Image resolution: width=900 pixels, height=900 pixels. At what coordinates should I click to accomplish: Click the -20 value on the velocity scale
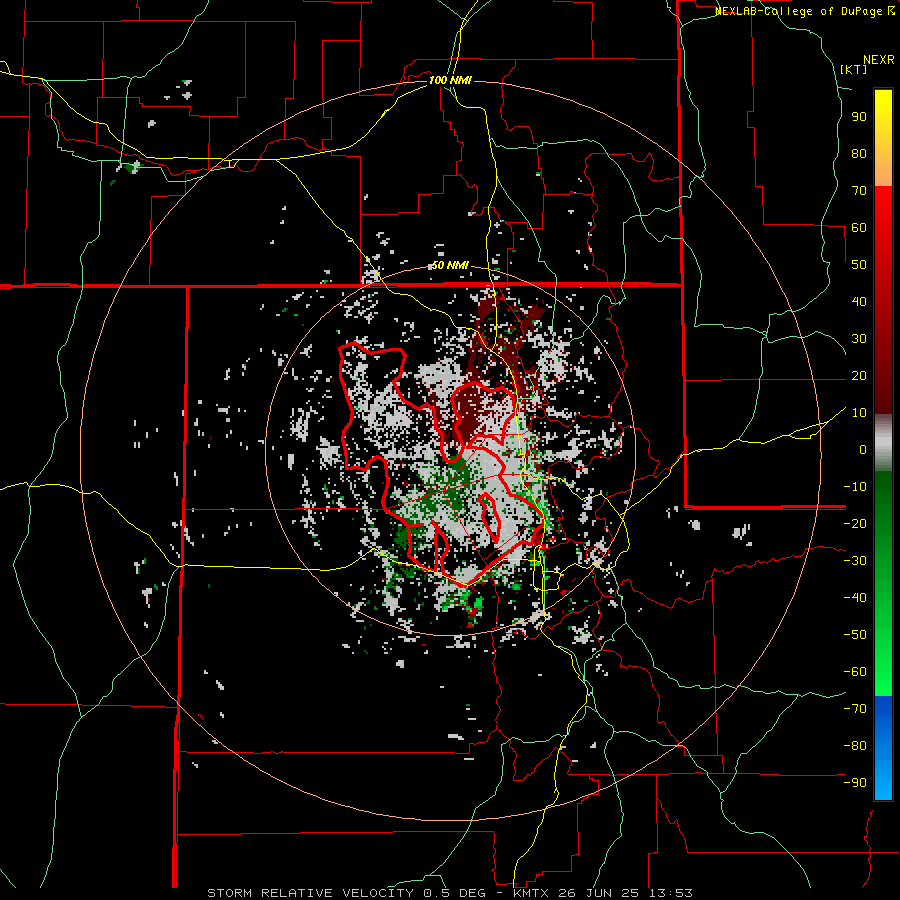pos(855,523)
